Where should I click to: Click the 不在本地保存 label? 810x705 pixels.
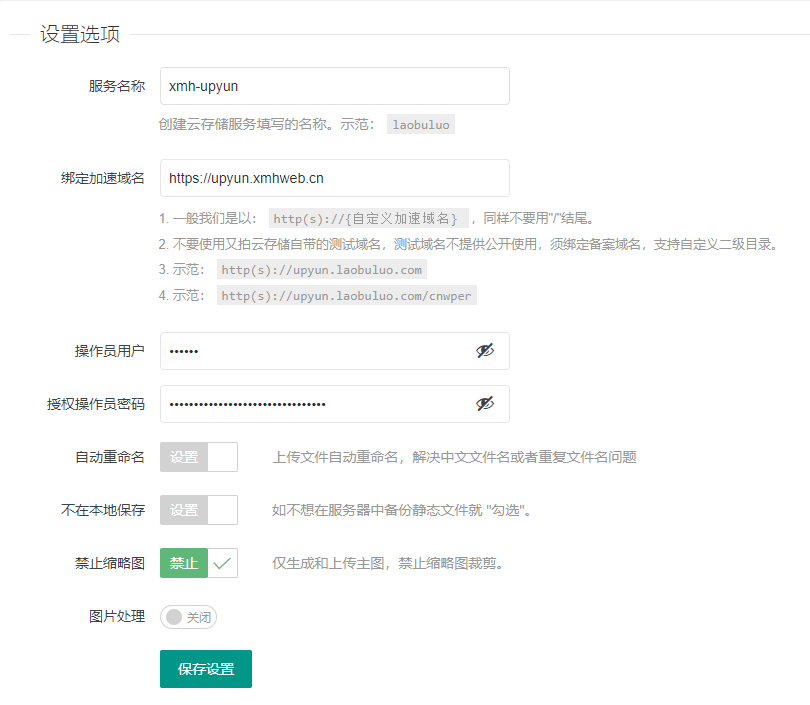(x=103, y=510)
